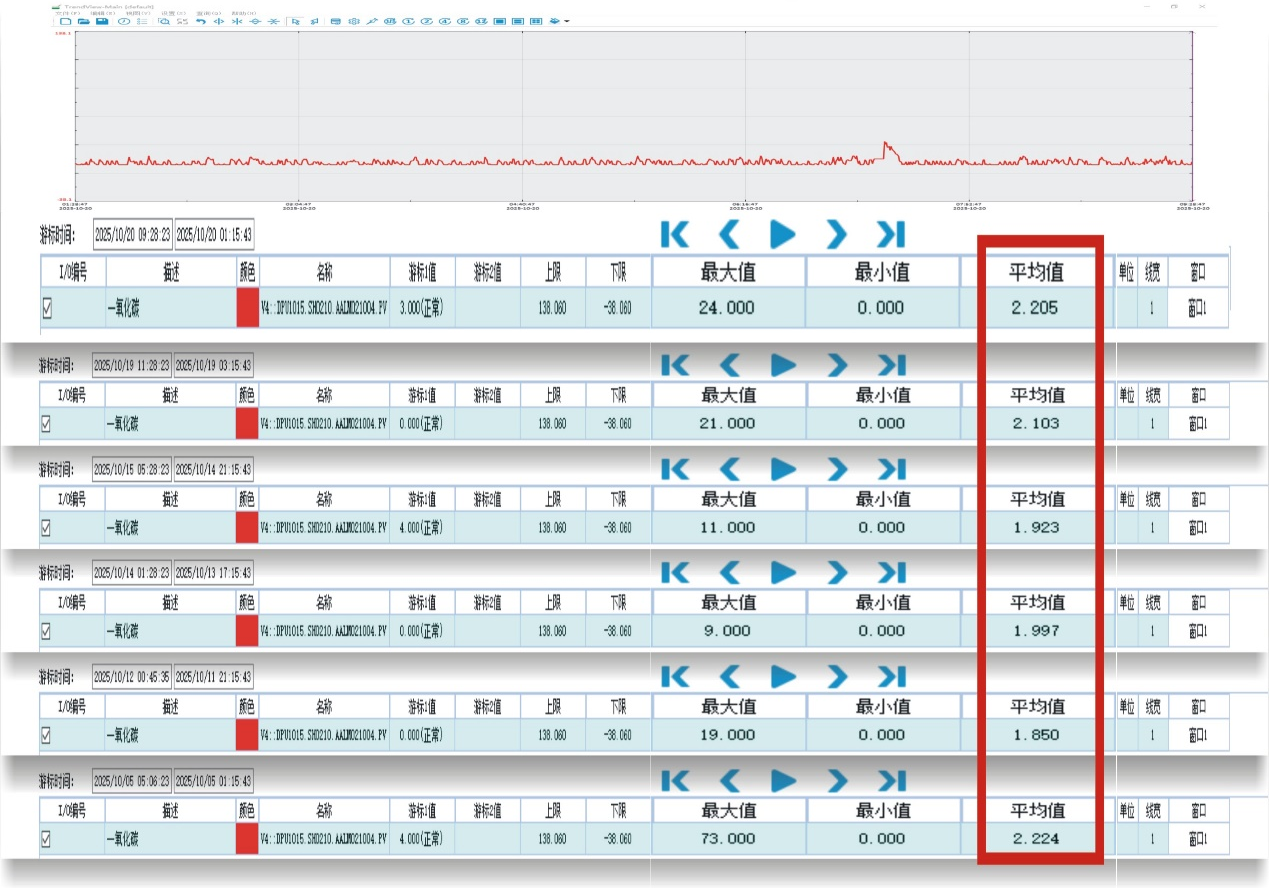Click the clock icon in the toolbar
The width and height of the screenshot is (1269, 890).
click(124, 21)
